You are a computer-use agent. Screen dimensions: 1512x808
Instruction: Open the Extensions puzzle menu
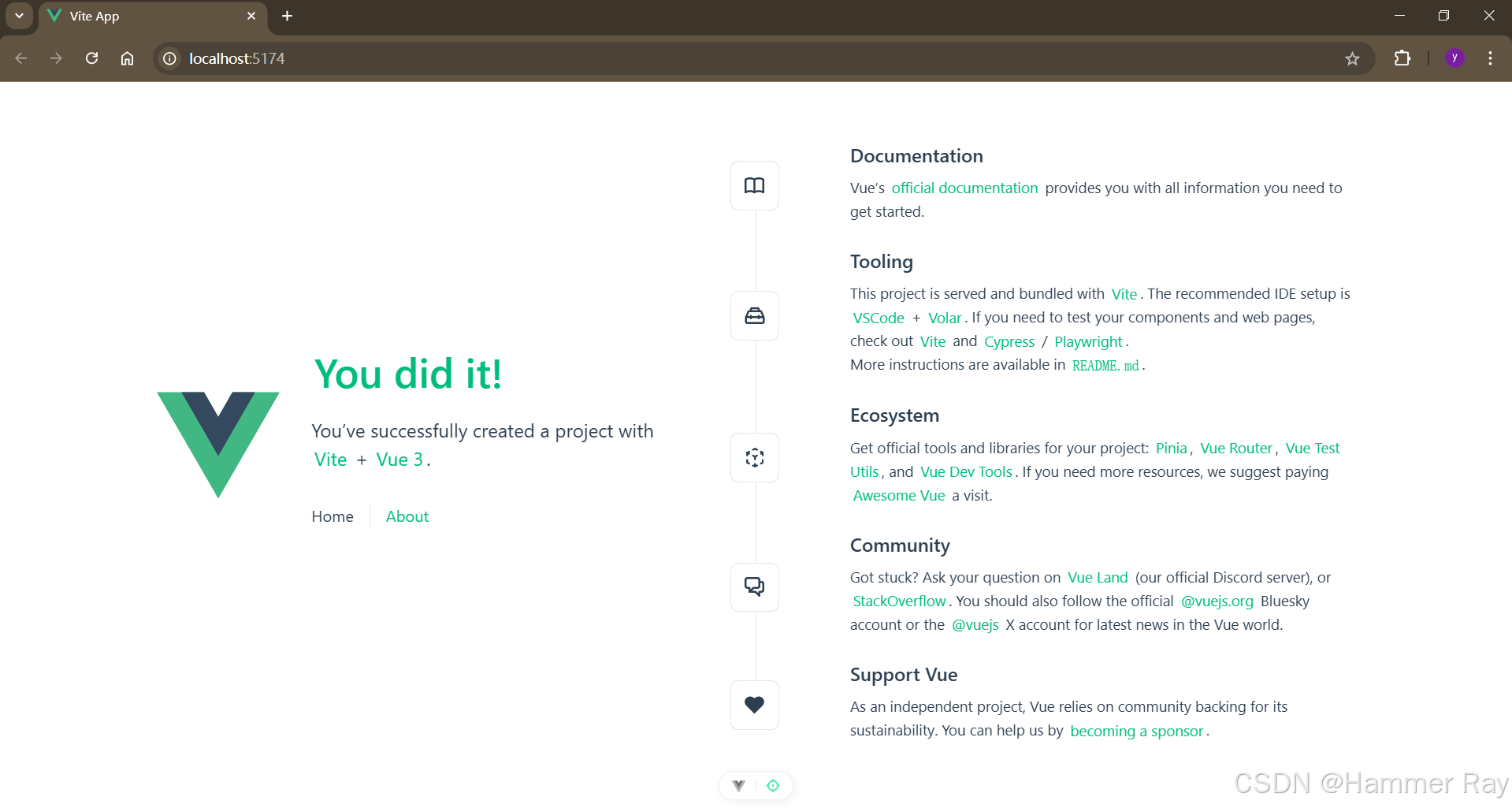(x=1402, y=58)
